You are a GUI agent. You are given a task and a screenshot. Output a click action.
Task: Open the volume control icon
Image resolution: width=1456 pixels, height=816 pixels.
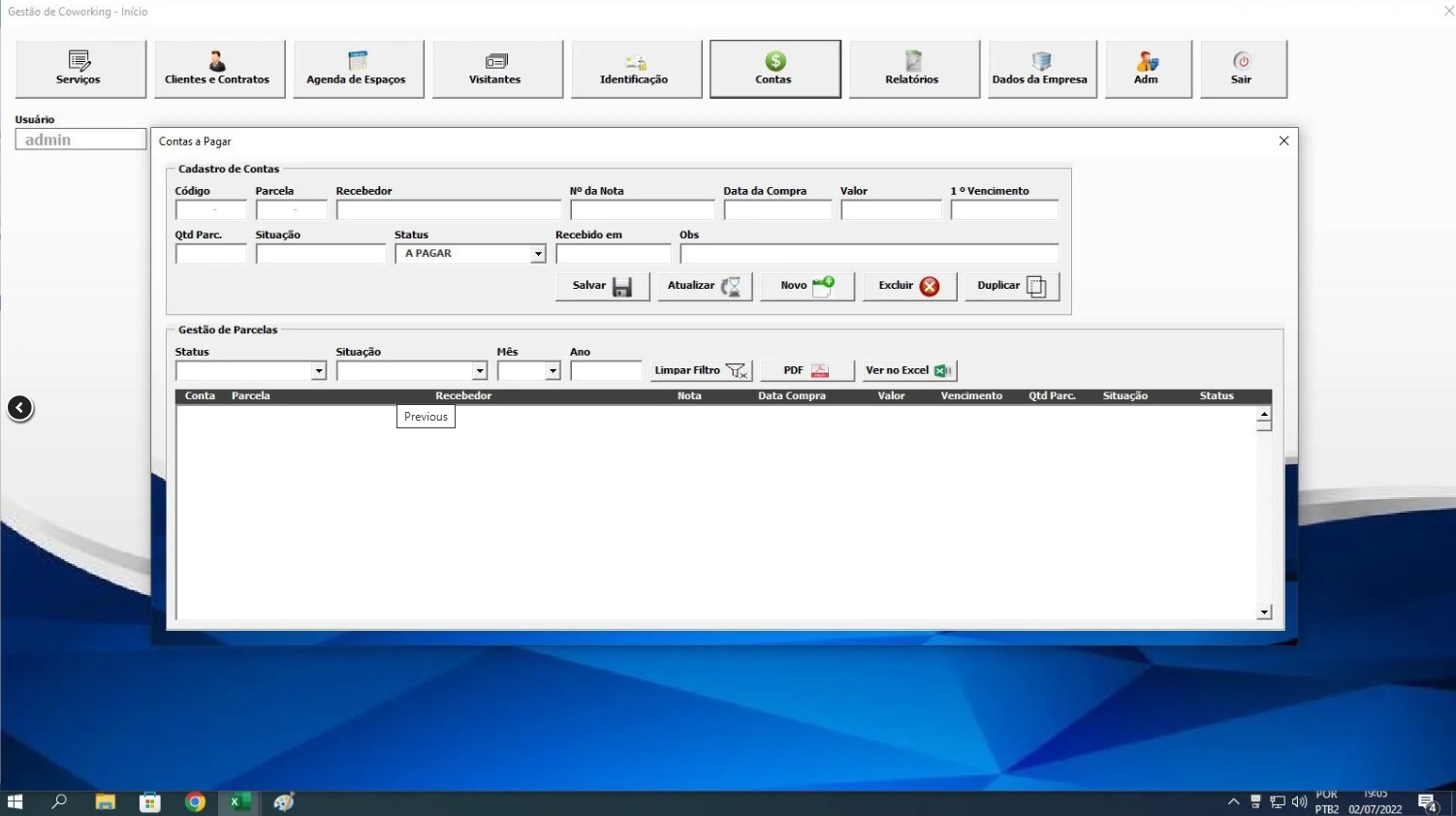point(1300,802)
